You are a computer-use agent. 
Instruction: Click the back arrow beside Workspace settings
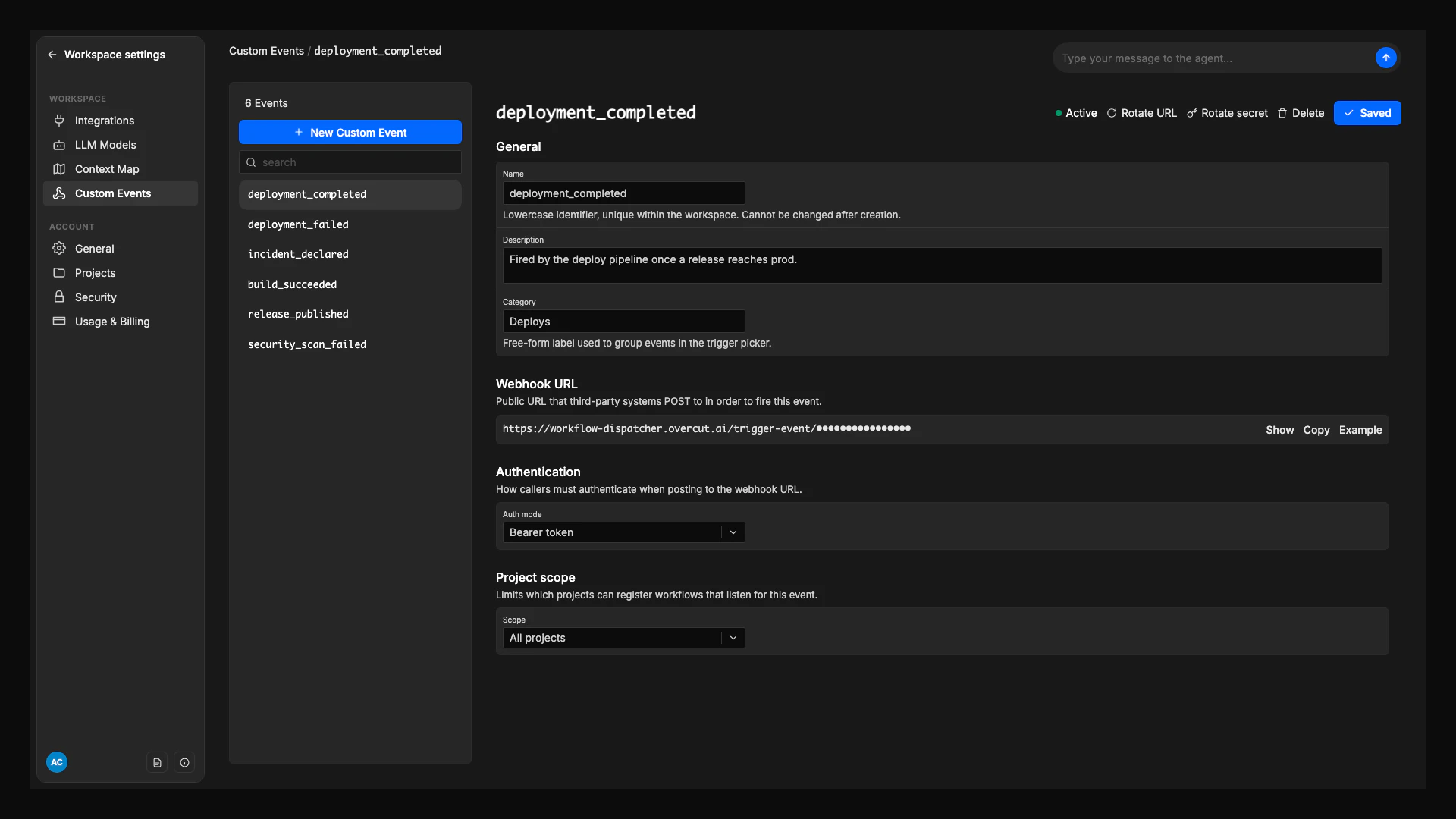click(x=52, y=55)
